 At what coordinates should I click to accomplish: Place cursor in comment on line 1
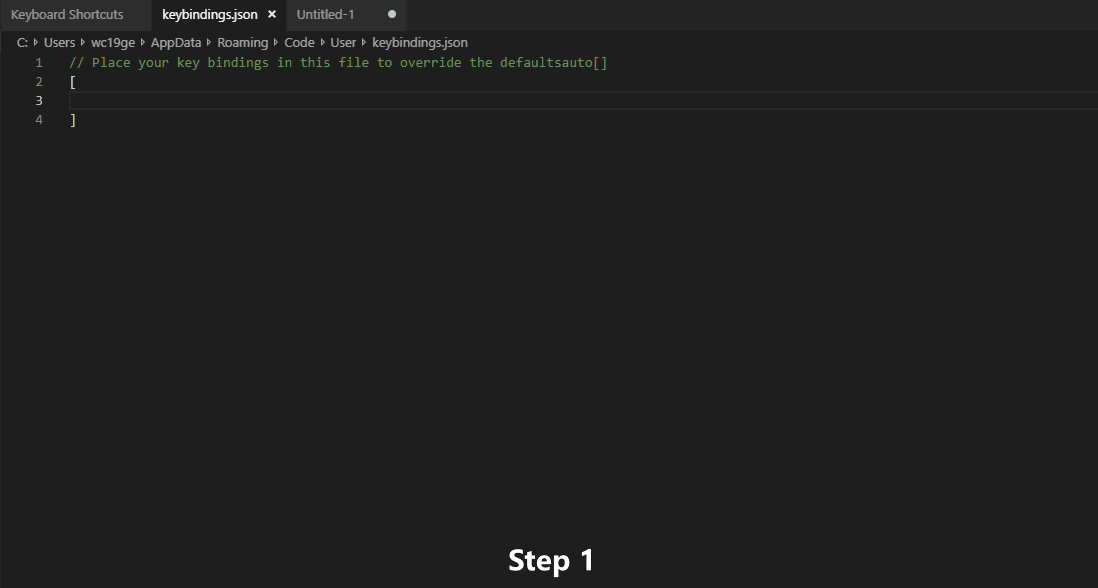pos(338,63)
